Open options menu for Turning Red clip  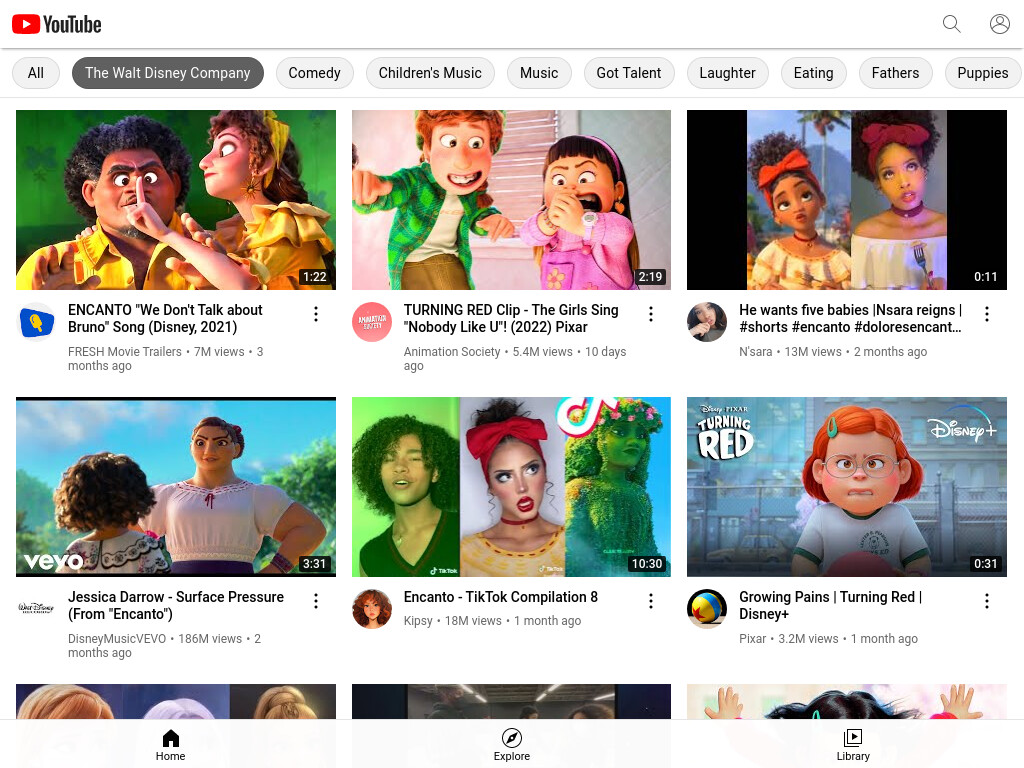point(650,314)
